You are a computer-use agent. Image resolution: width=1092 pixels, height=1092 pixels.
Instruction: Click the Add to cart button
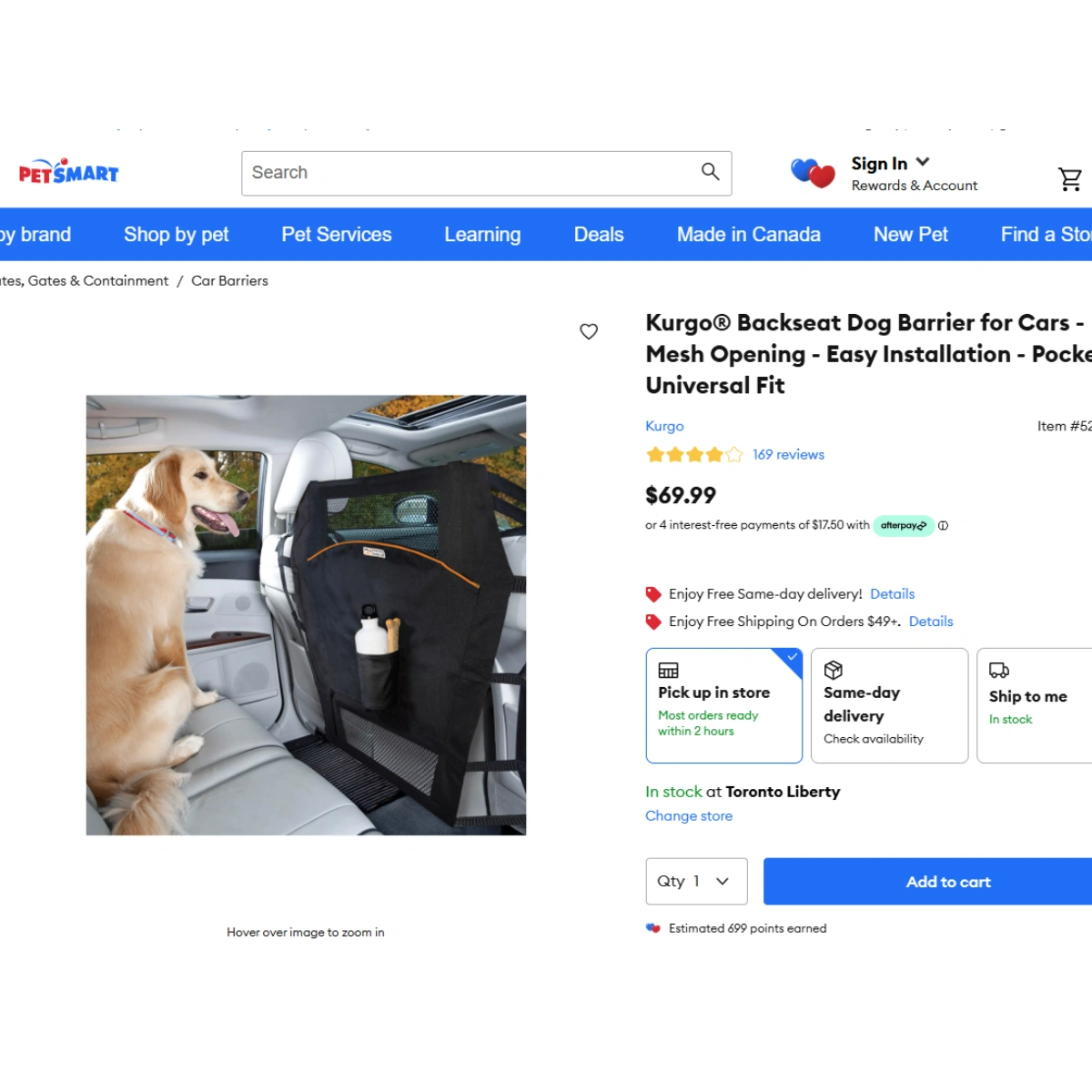point(928,881)
